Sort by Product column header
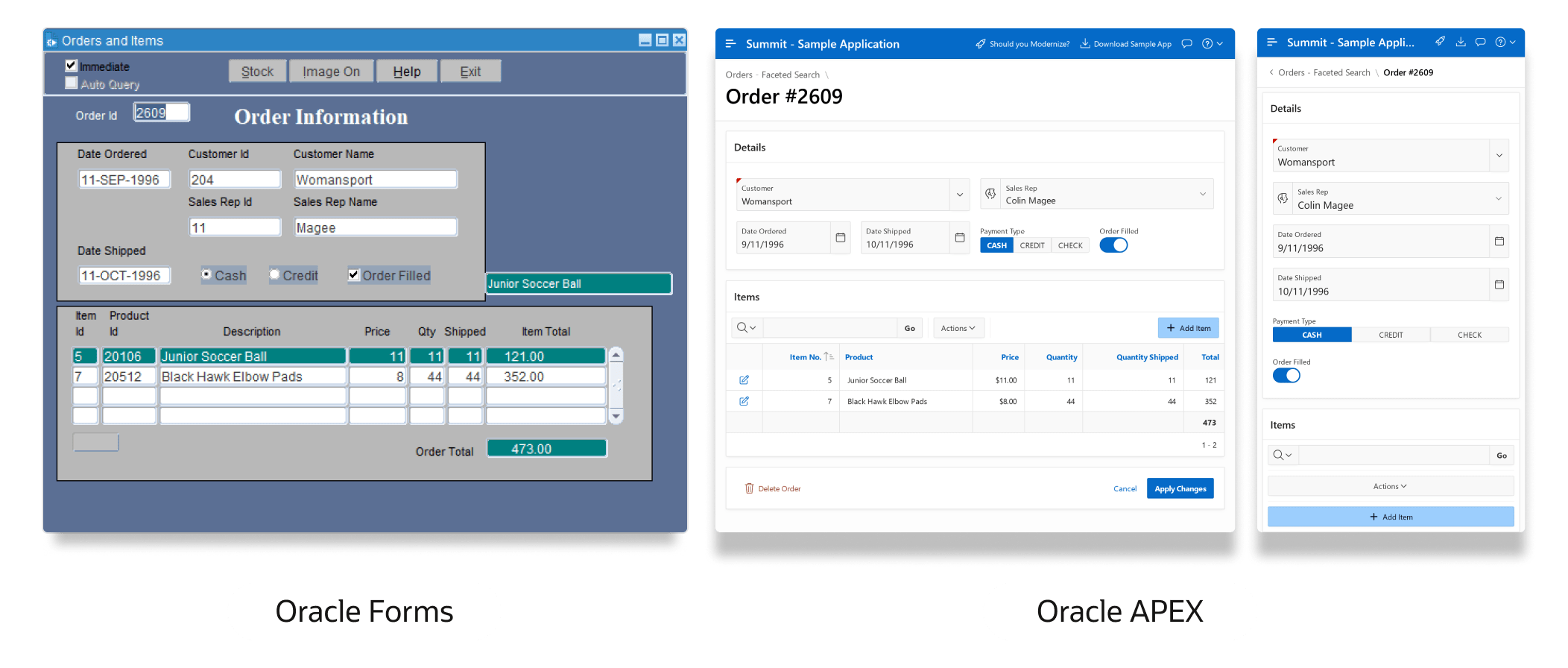This screenshot has width=1568, height=668. (859, 357)
